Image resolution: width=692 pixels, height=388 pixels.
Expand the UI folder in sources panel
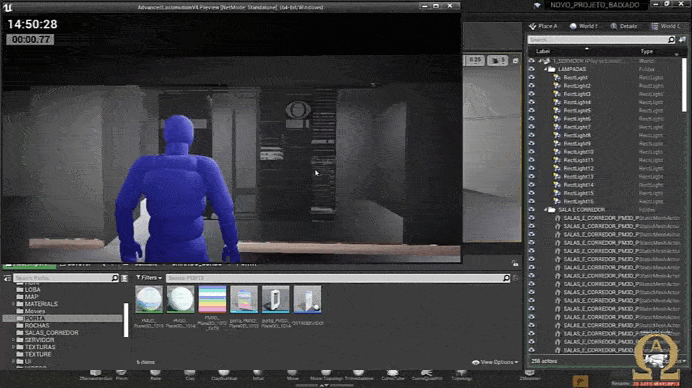pos(13,361)
